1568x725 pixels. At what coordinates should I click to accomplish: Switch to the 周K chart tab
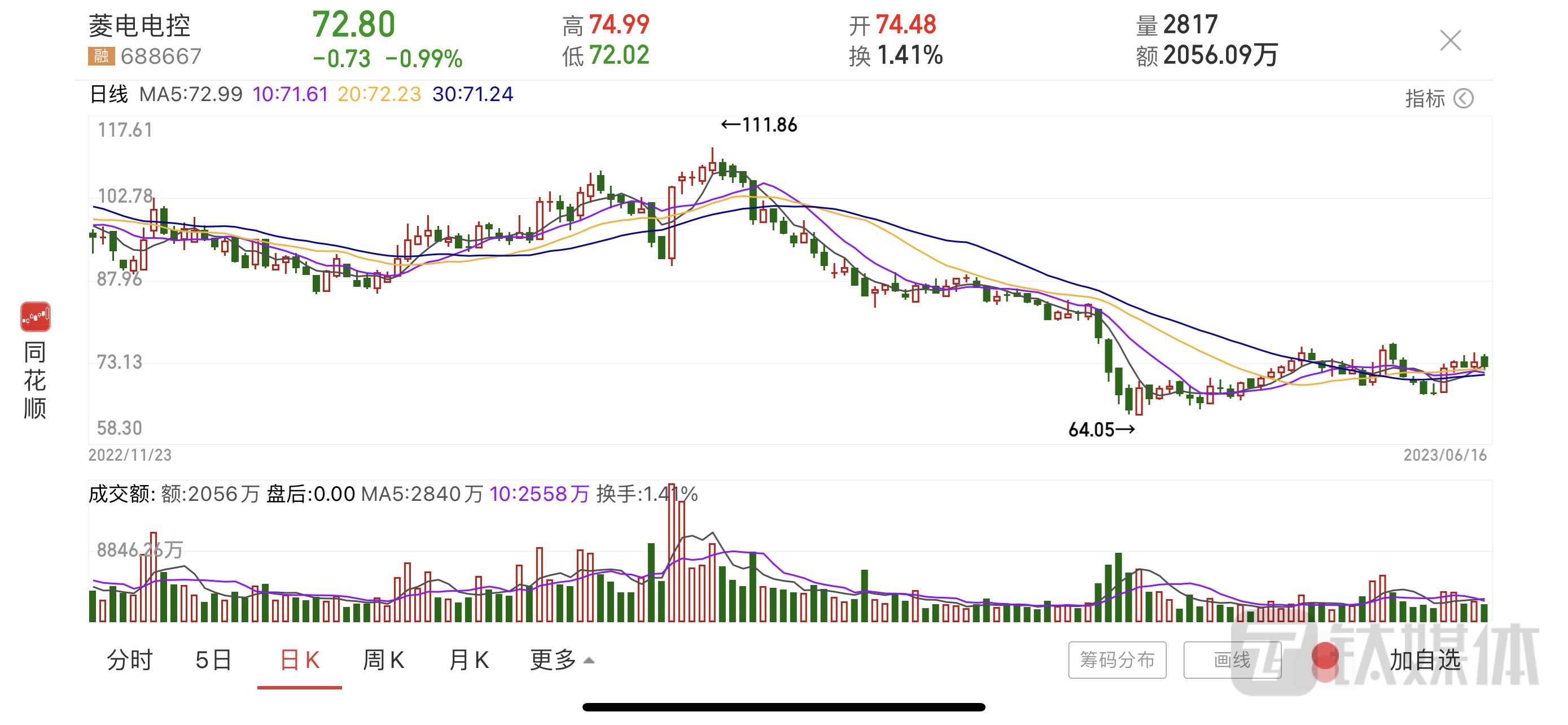coord(383,660)
